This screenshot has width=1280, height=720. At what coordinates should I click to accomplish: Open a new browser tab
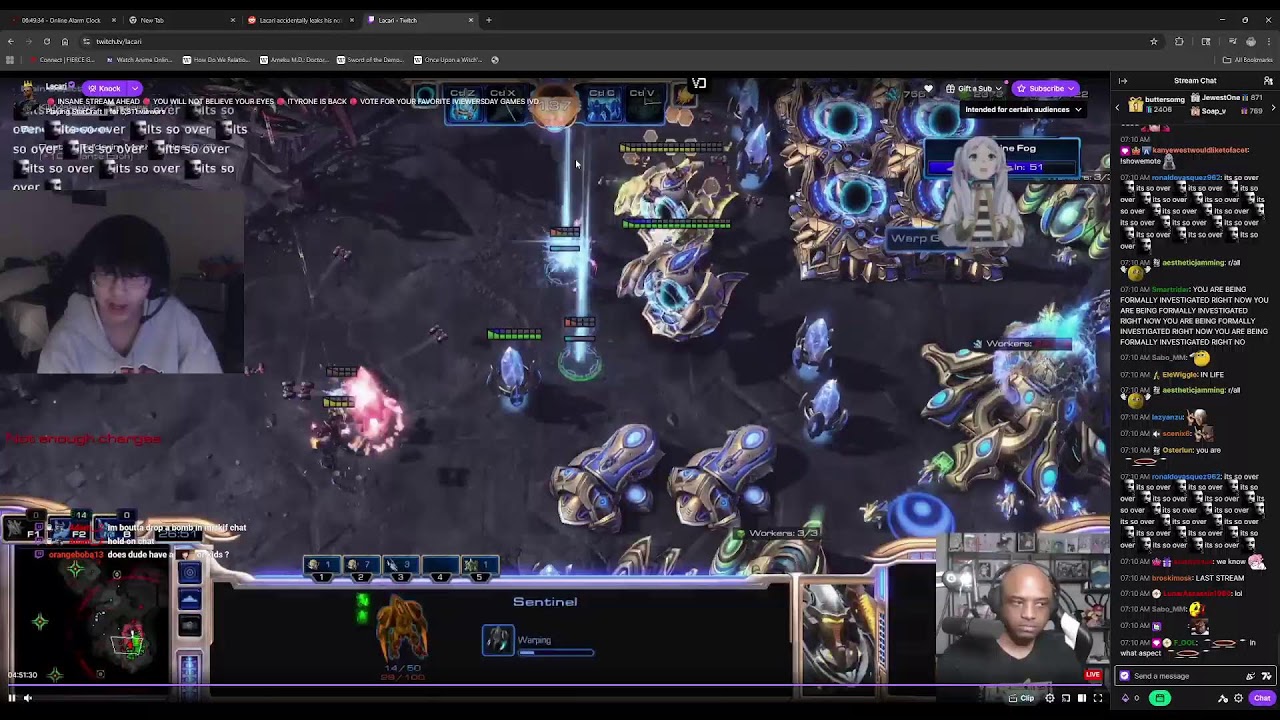[489, 20]
